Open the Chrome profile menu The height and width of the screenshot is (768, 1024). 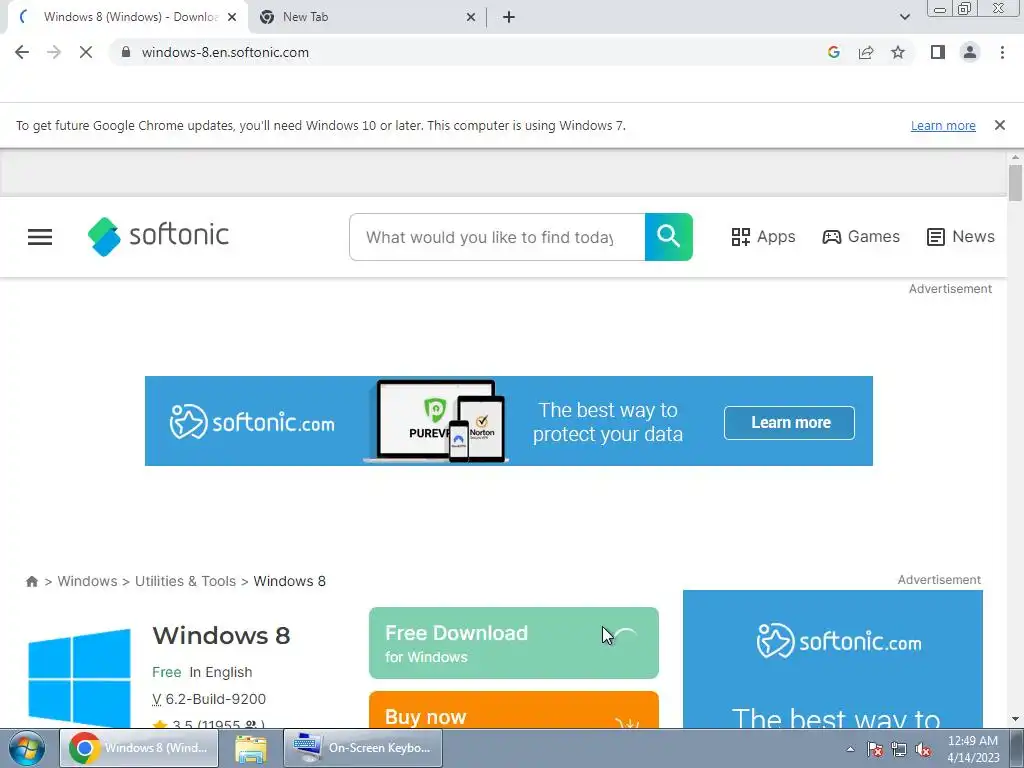click(970, 52)
